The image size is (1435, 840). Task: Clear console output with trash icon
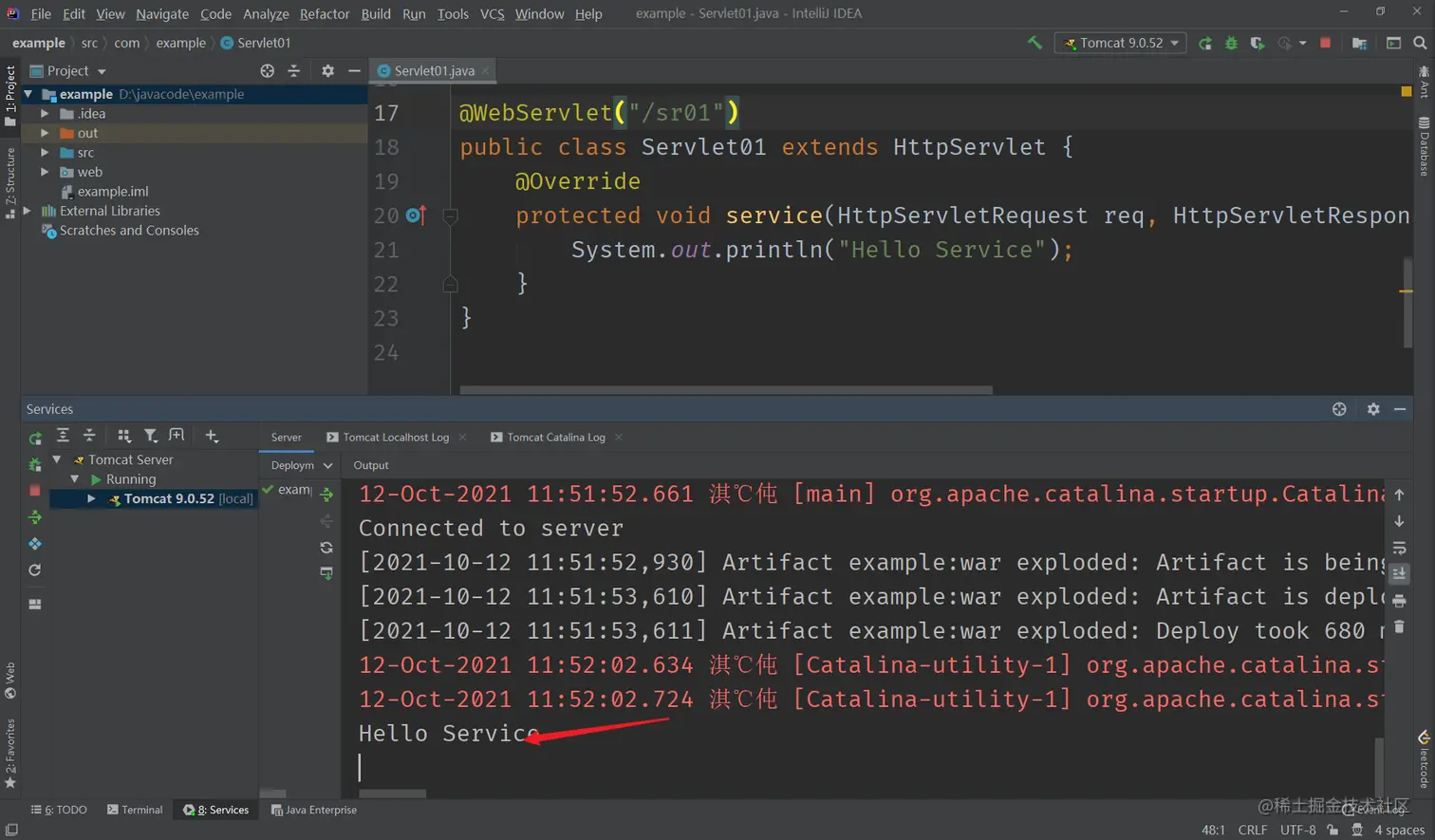click(1399, 627)
